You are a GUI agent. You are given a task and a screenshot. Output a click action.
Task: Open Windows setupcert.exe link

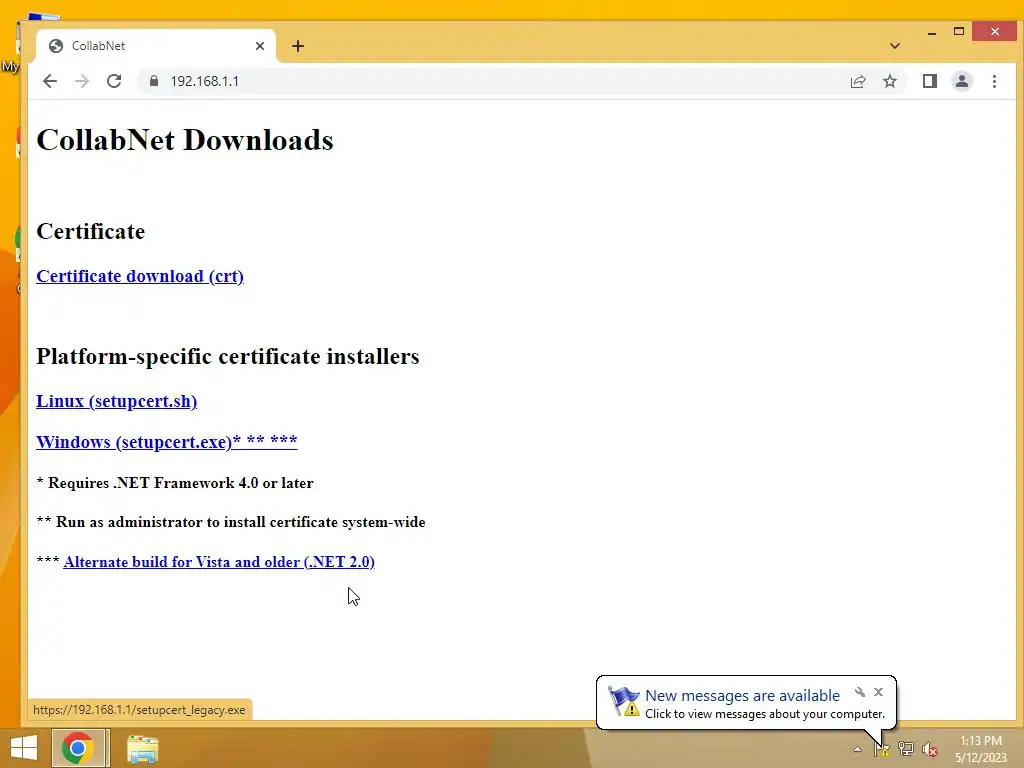pos(167,441)
